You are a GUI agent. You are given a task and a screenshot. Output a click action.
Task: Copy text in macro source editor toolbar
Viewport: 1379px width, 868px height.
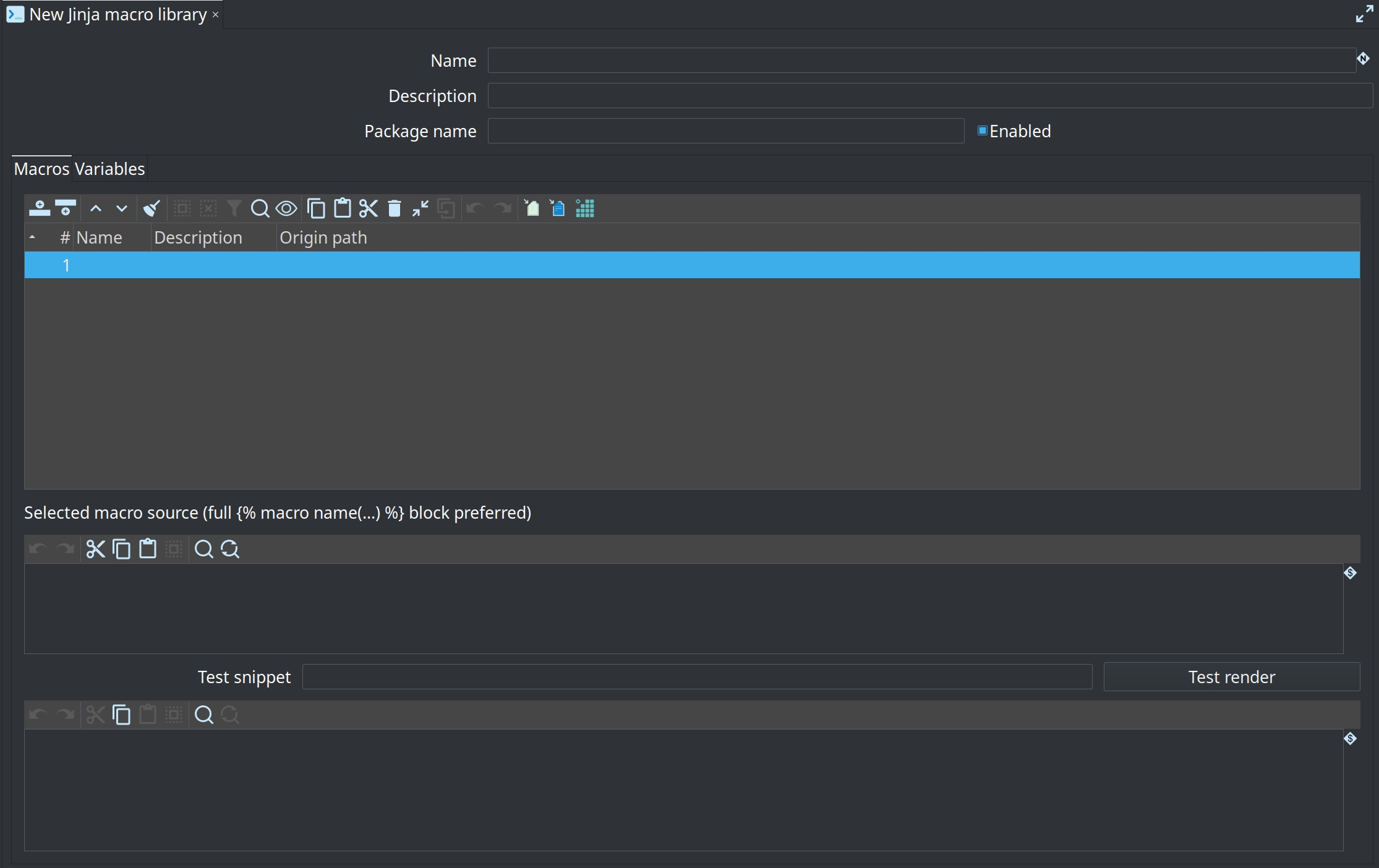(122, 549)
